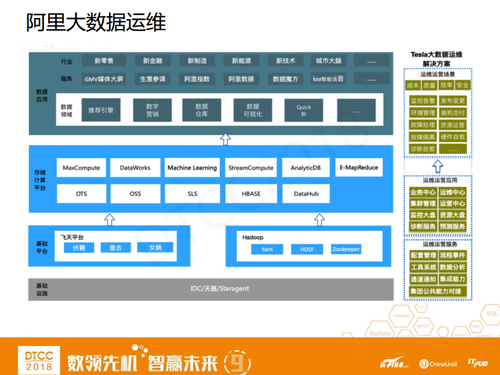Select the MaxCompute box
The image size is (500, 375).
coord(81,168)
